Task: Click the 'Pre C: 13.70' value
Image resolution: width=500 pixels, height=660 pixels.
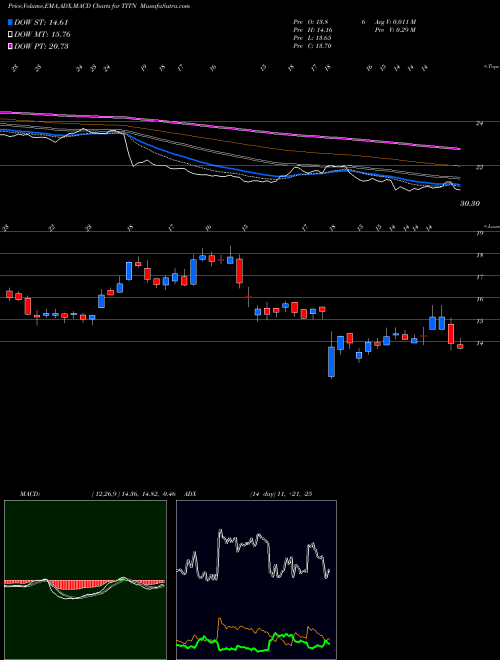Action: pos(313,46)
